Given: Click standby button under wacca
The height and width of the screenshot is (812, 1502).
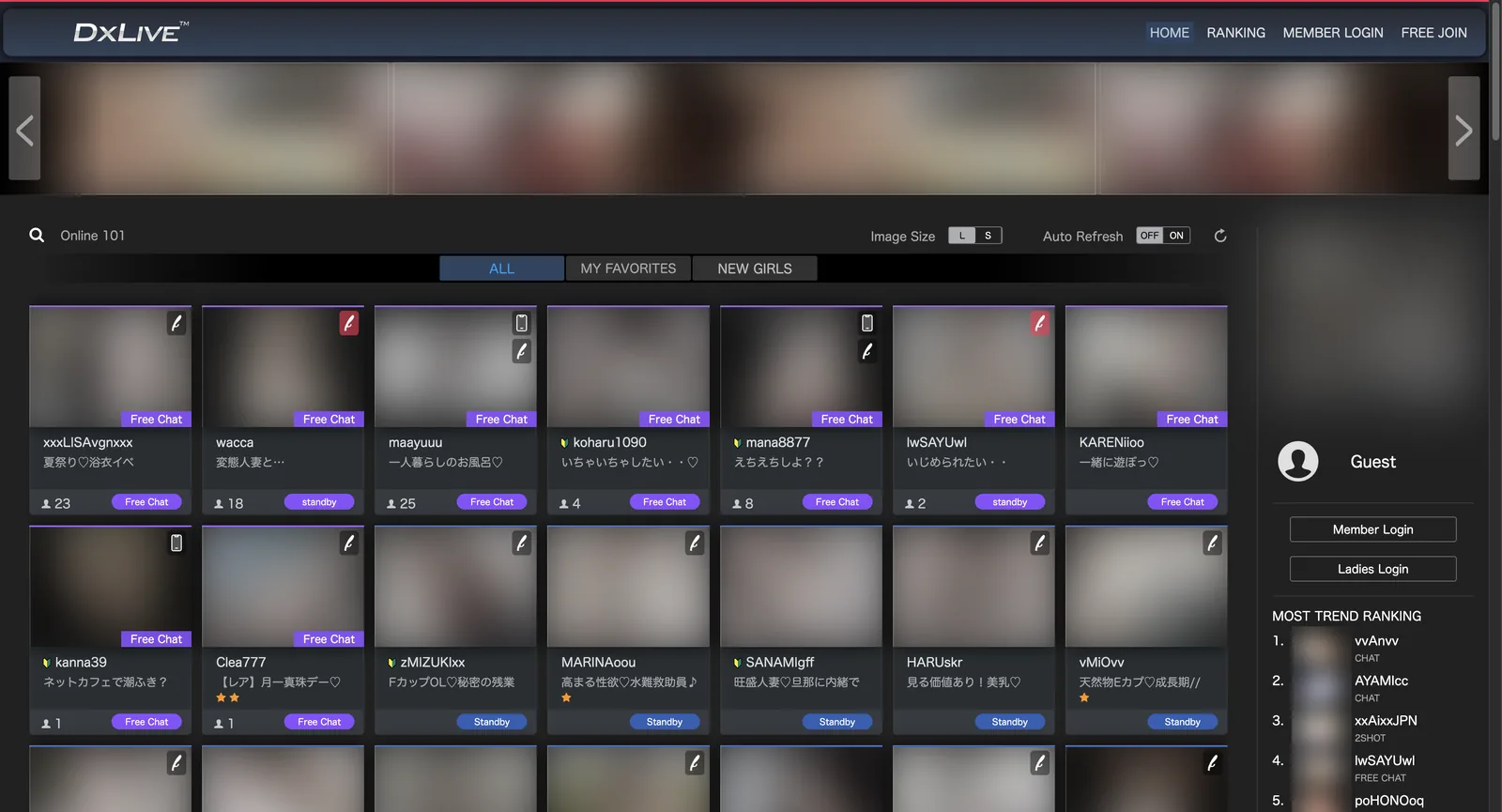Looking at the screenshot, I should 319,502.
